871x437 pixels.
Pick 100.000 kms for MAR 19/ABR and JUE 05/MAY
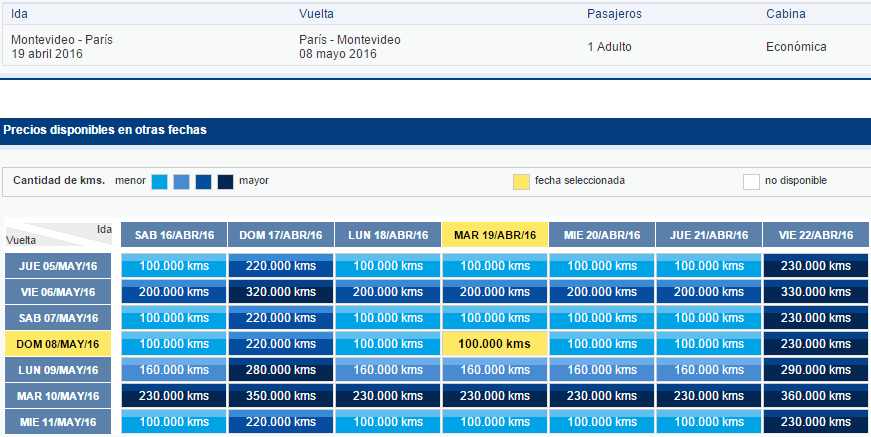495,266
